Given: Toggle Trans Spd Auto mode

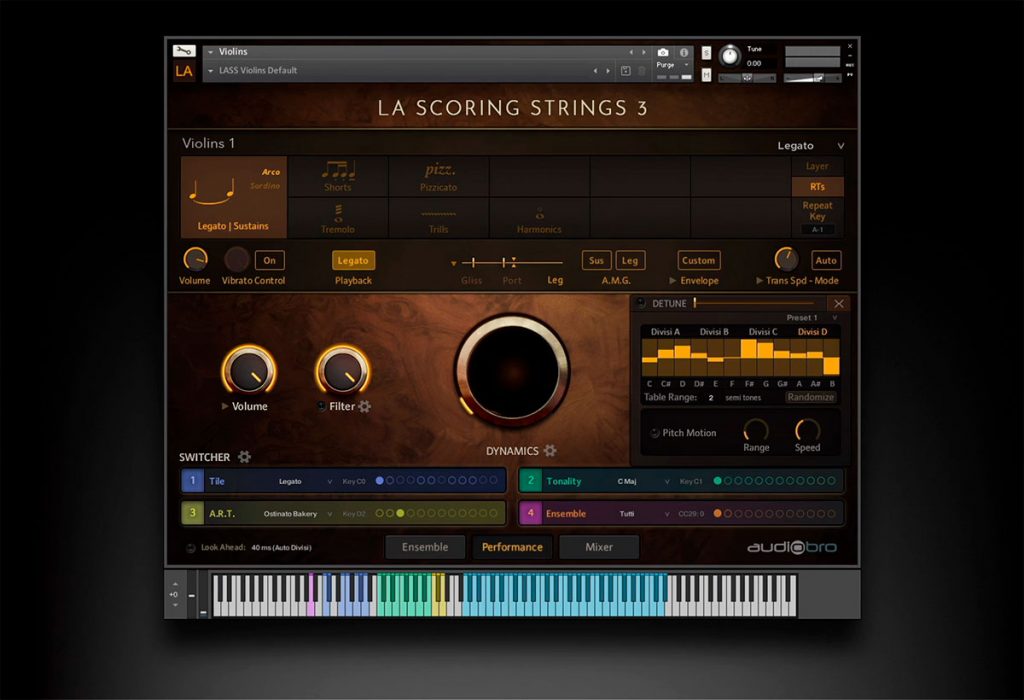Looking at the screenshot, I should click(826, 260).
